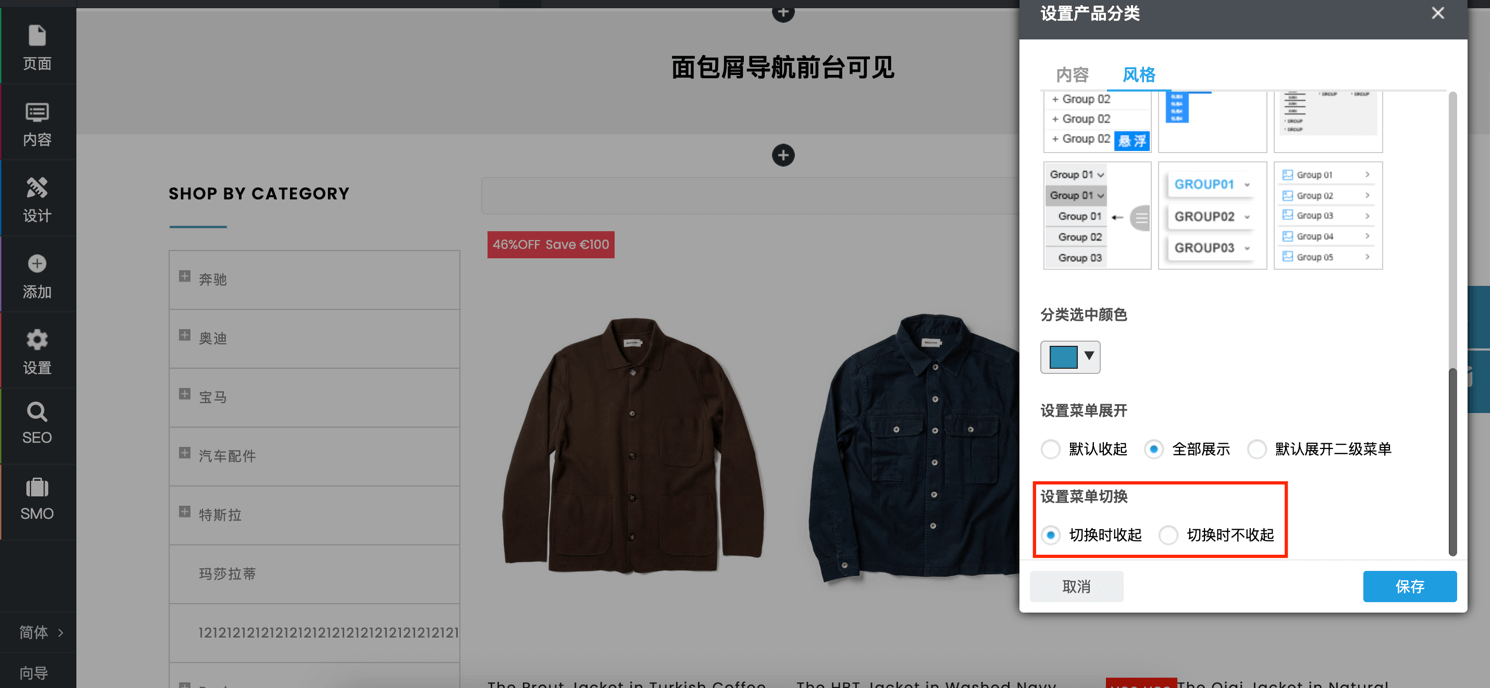Switch to the 内容 tab in dialog
Screen dimensions: 1490x688
click(x=1072, y=75)
